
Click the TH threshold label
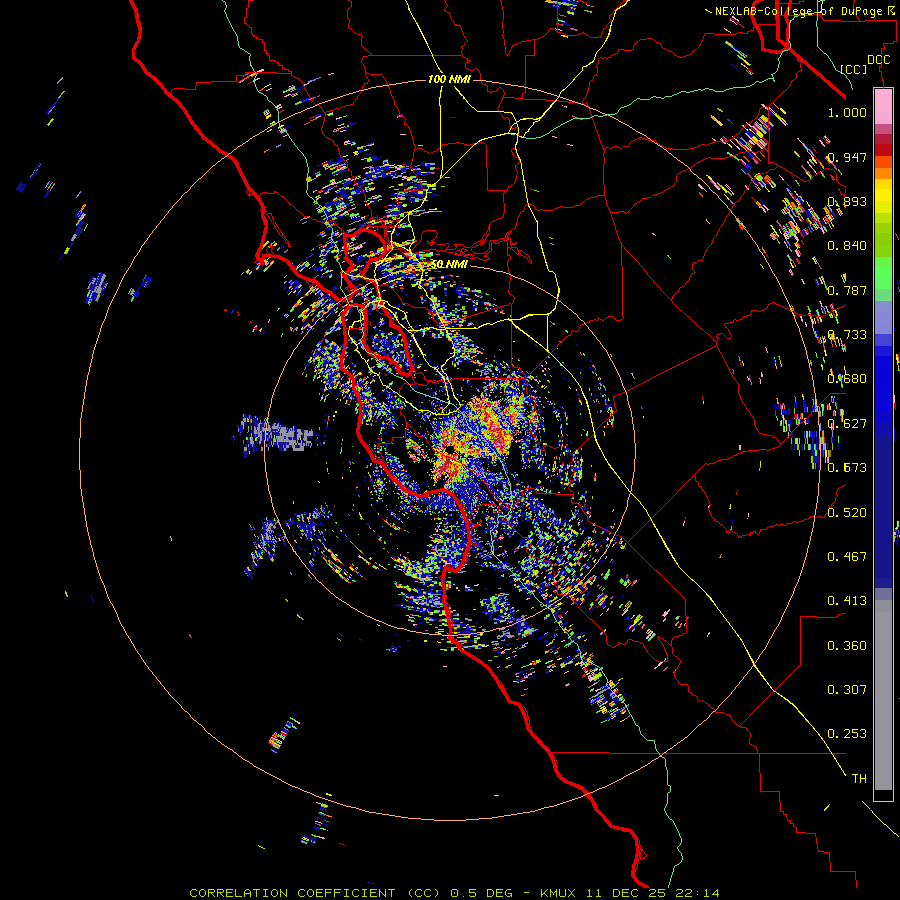[859, 779]
